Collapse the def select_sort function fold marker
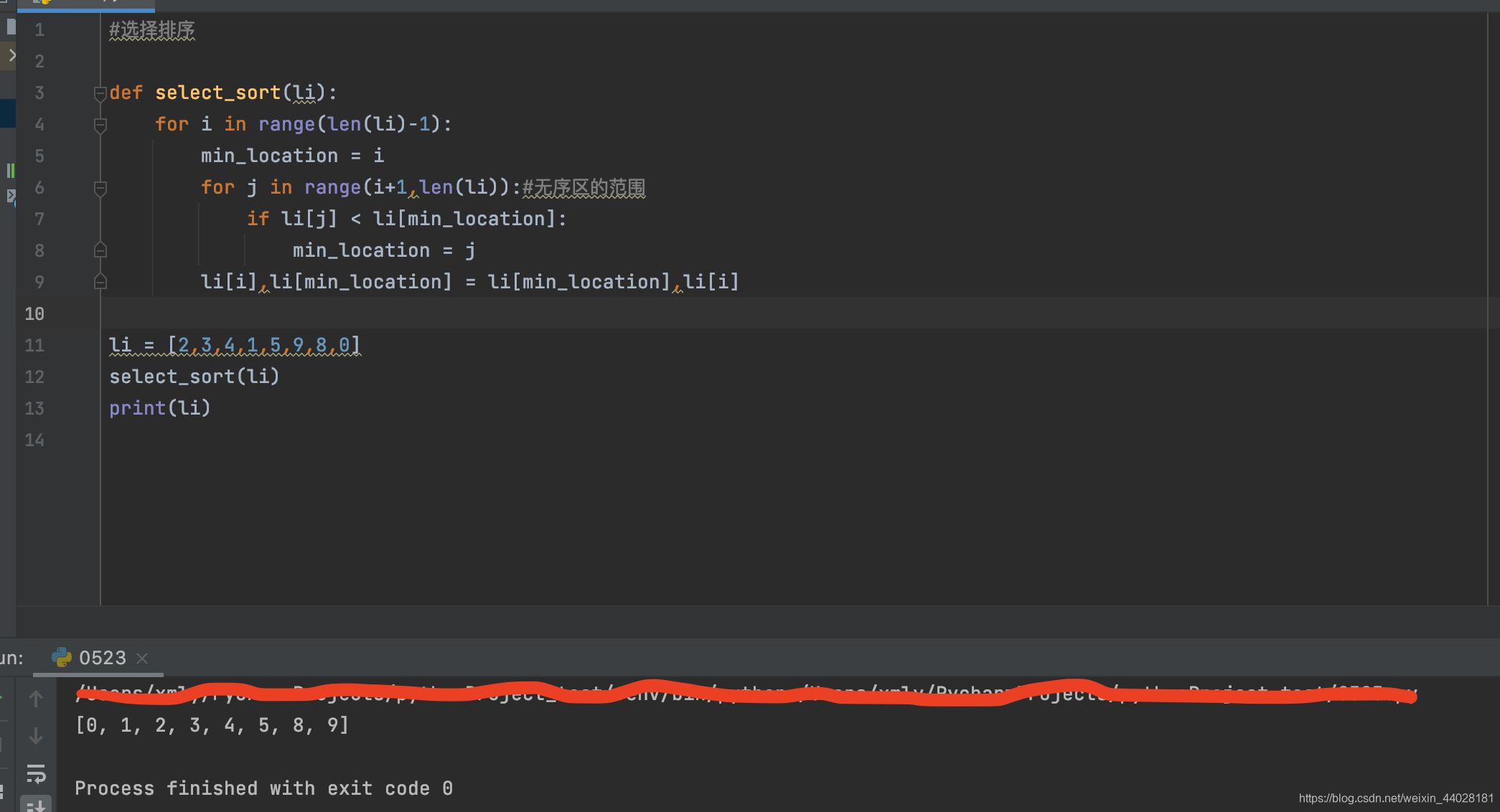 (x=100, y=93)
